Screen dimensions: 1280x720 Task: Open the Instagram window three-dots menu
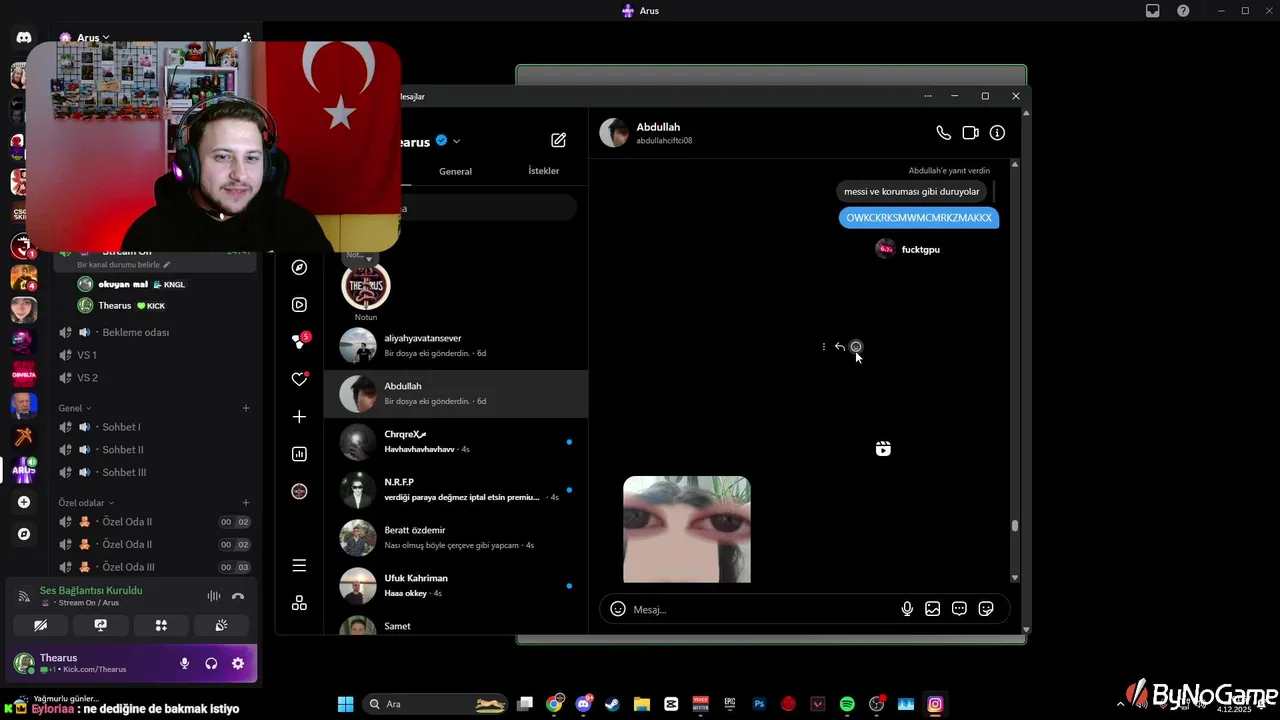(928, 96)
